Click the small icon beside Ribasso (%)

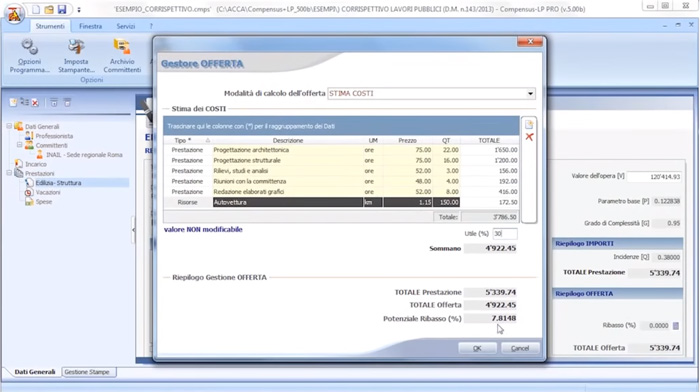(x=676, y=326)
